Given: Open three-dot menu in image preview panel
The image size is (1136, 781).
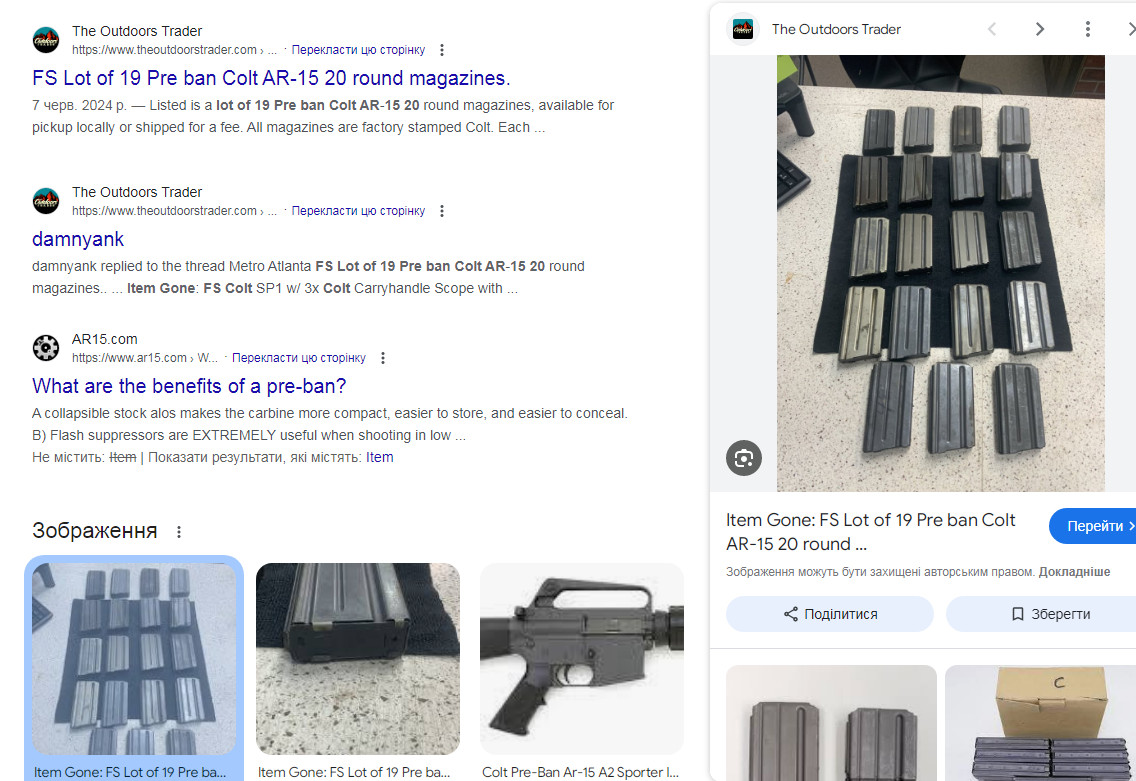Looking at the screenshot, I should 1087,29.
